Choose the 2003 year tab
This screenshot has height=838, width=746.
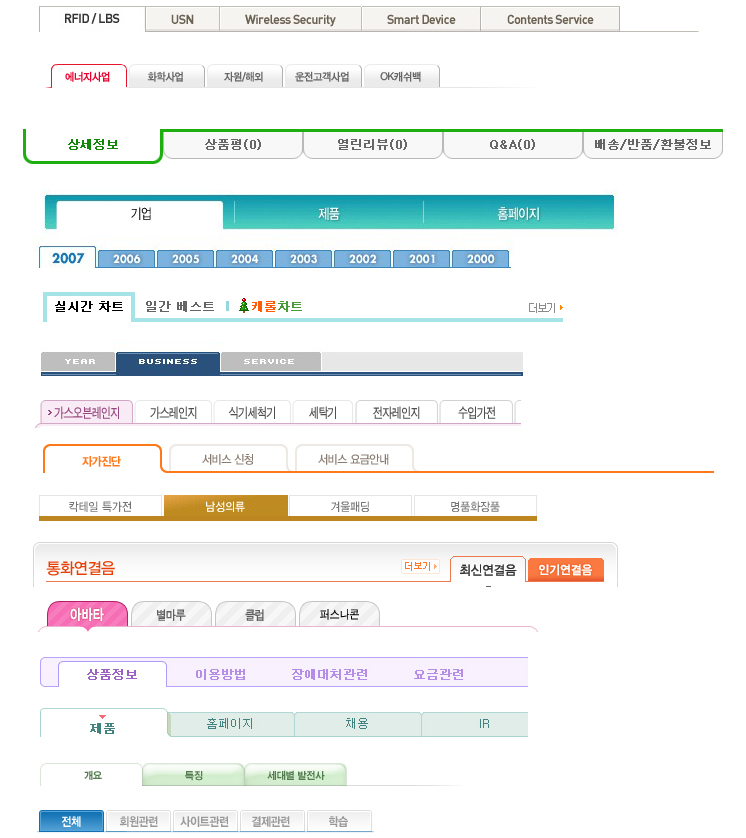pyautogui.click(x=304, y=259)
